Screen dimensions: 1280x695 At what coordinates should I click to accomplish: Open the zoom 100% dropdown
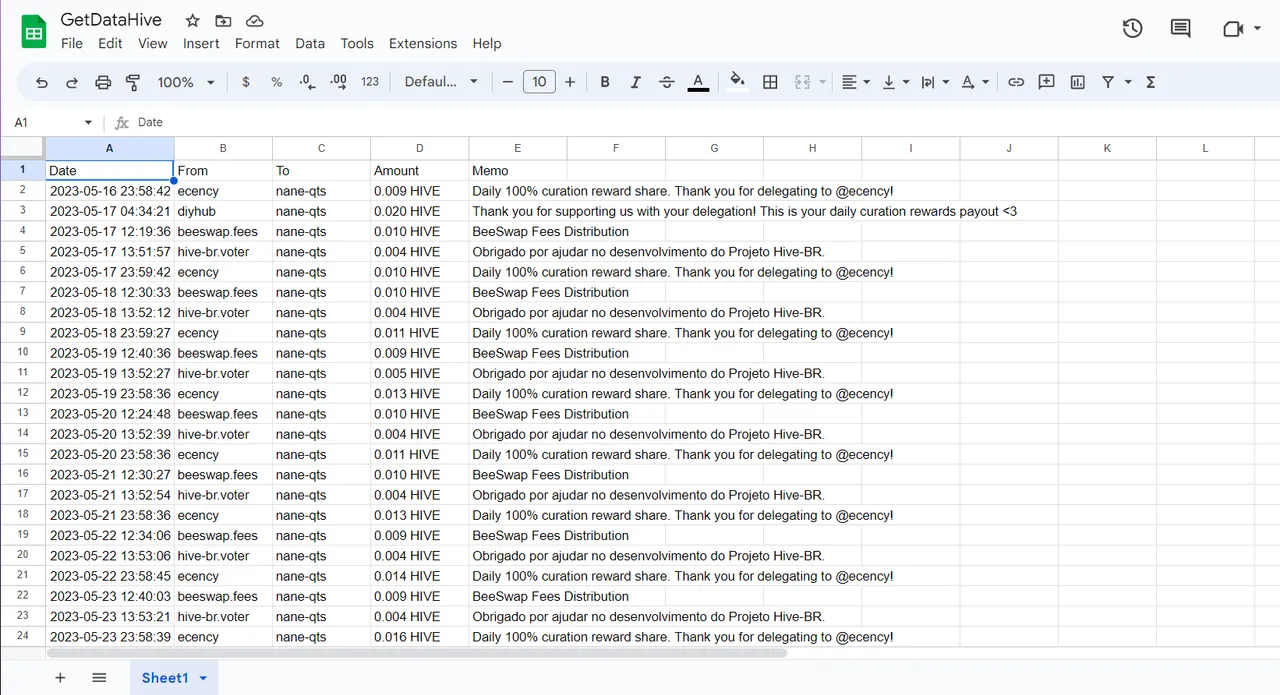186,82
